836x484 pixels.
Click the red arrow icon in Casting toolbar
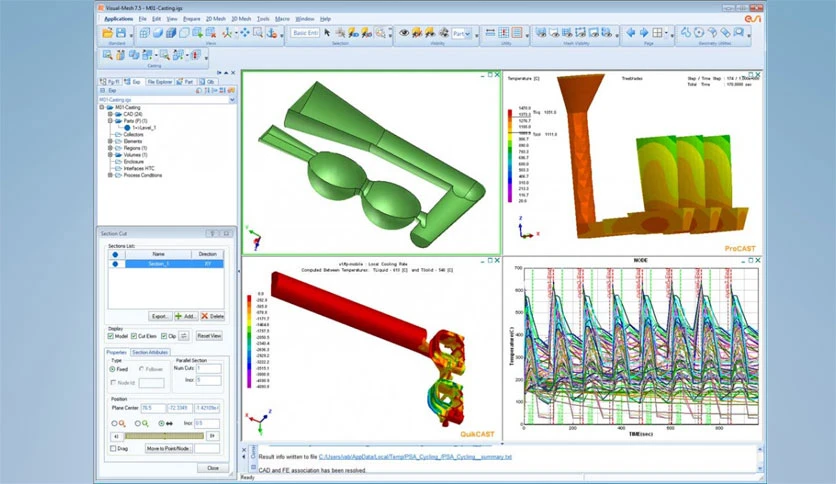pos(196,55)
